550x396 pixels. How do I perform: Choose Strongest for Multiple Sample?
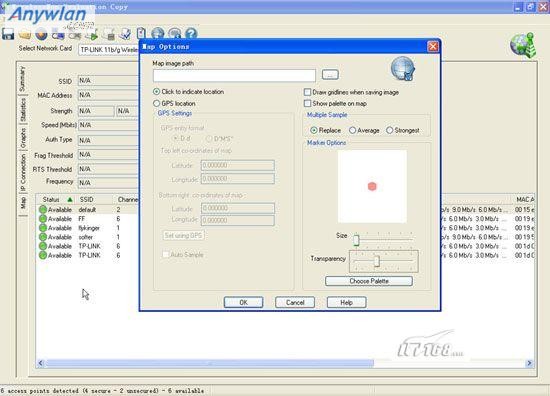389,130
